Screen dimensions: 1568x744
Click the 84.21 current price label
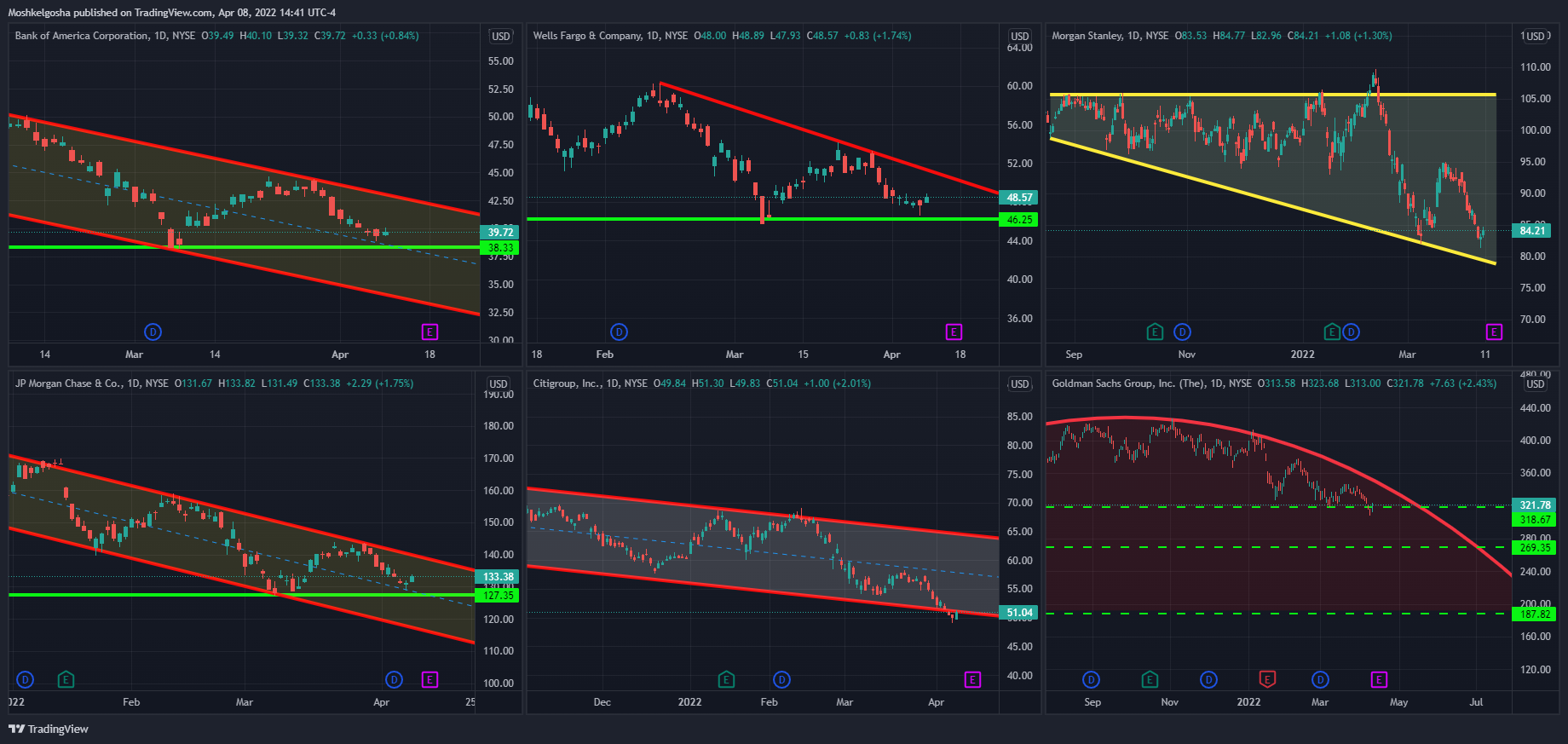tap(1531, 230)
